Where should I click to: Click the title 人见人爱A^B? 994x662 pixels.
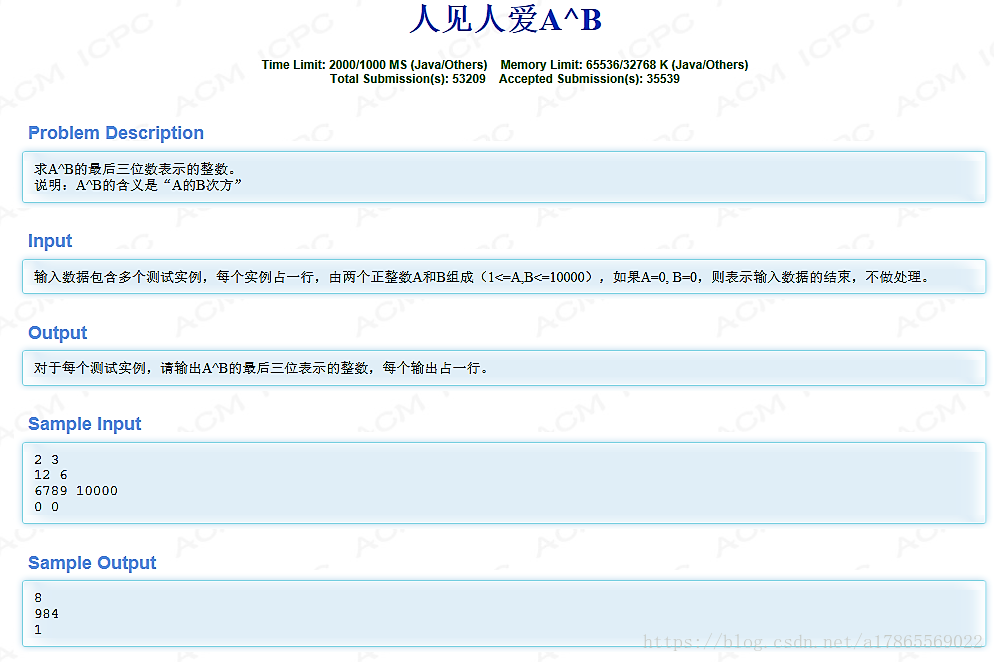click(x=505, y=19)
